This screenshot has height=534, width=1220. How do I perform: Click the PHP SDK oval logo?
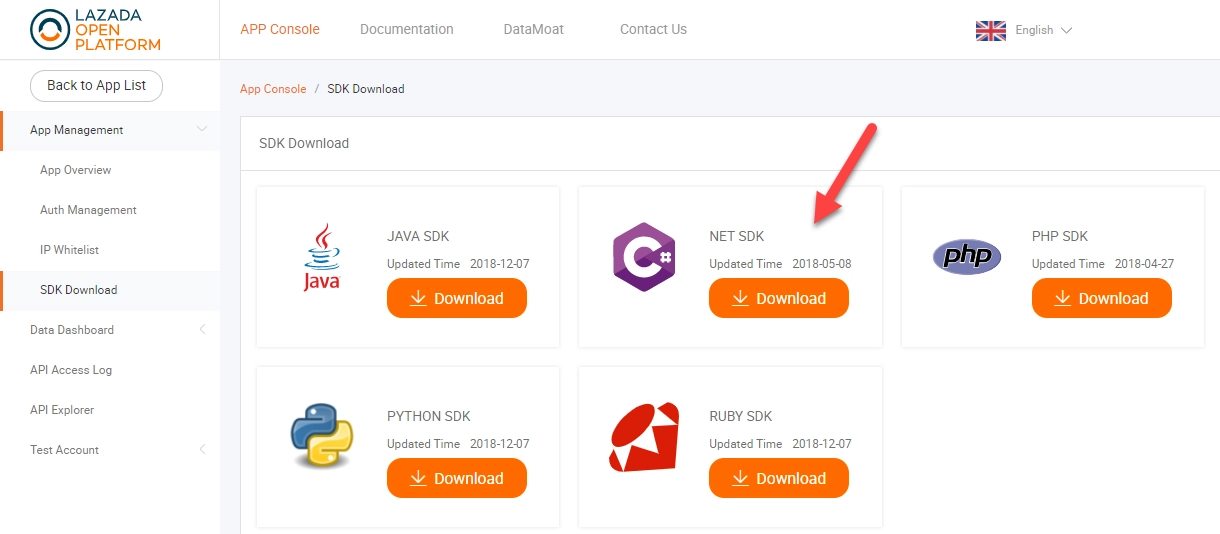click(967, 257)
